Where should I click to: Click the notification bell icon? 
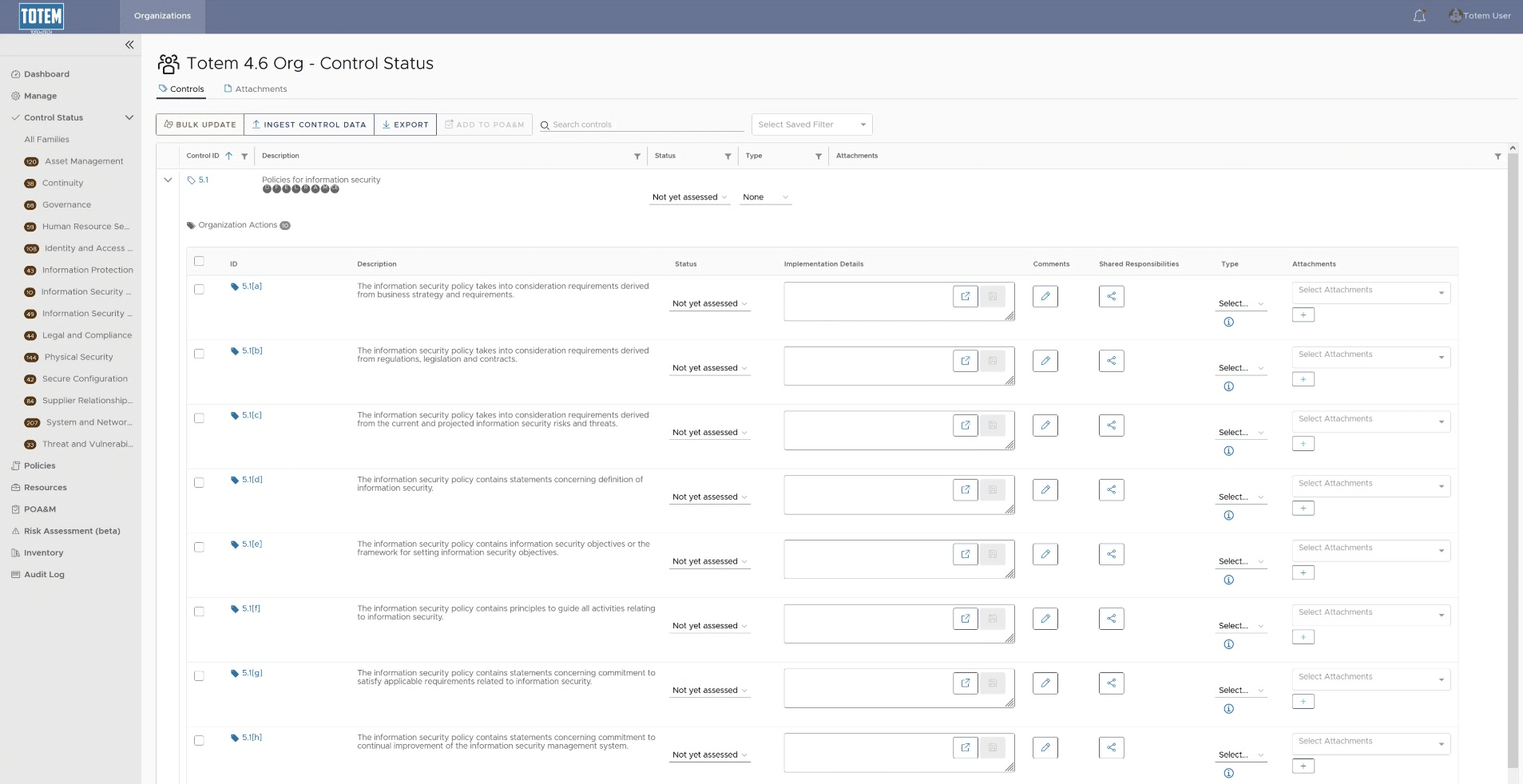(x=1419, y=15)
